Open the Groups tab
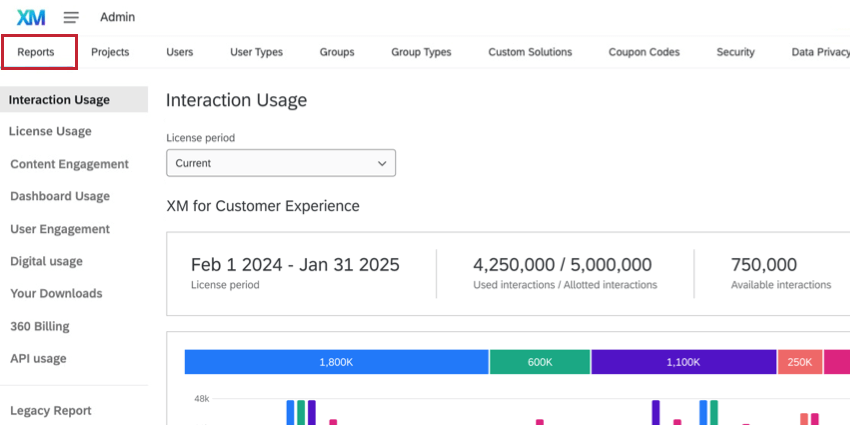 pos(337,52)
